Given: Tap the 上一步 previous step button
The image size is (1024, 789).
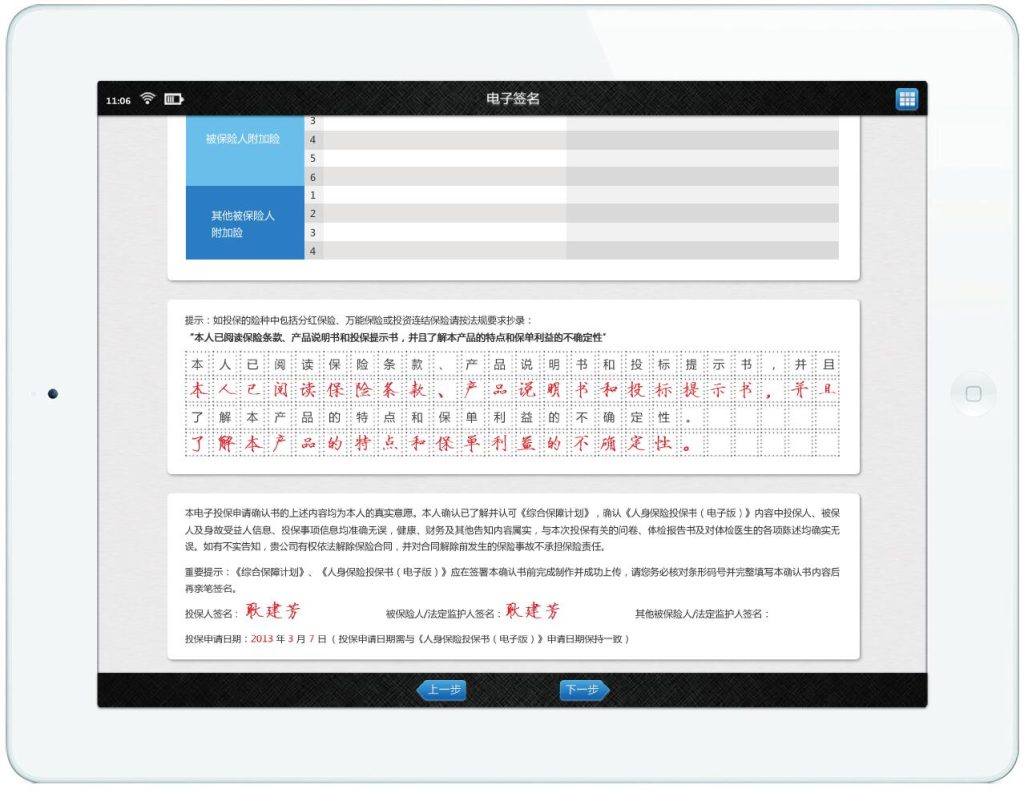Looking at the screenshot, I should (442, 690).
